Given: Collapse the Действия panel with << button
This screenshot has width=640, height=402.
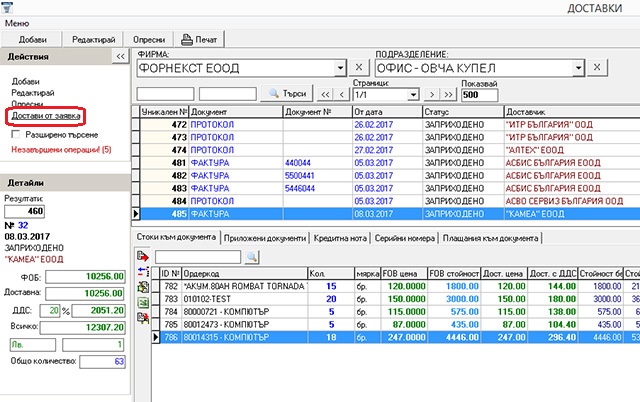Looking at the screenshot, I should click(120, 56).
